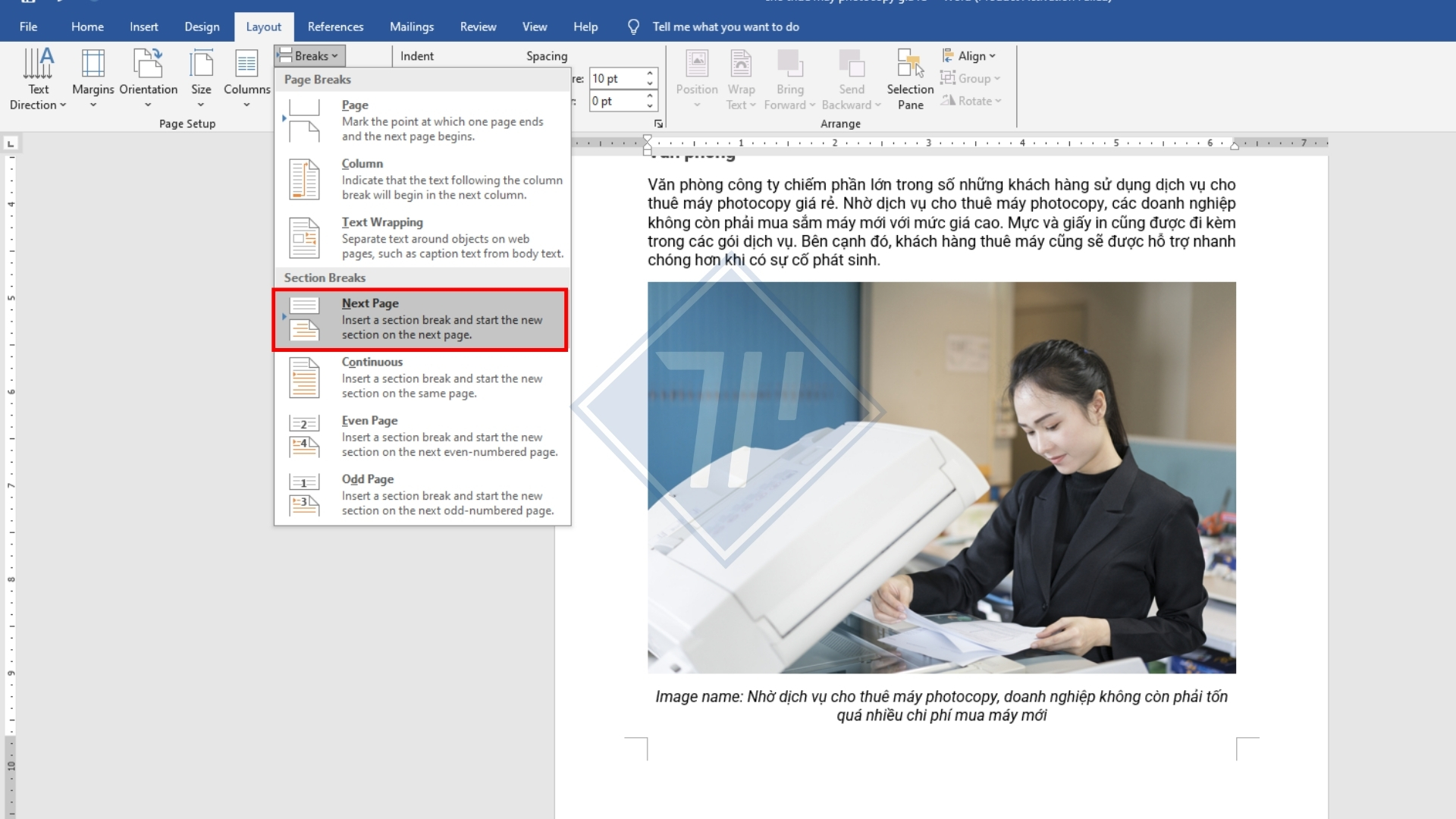The width and height of the screenshot is (1456, 819).
Task: Expand Wrap Text dropdown arrow
Action: 753,105
